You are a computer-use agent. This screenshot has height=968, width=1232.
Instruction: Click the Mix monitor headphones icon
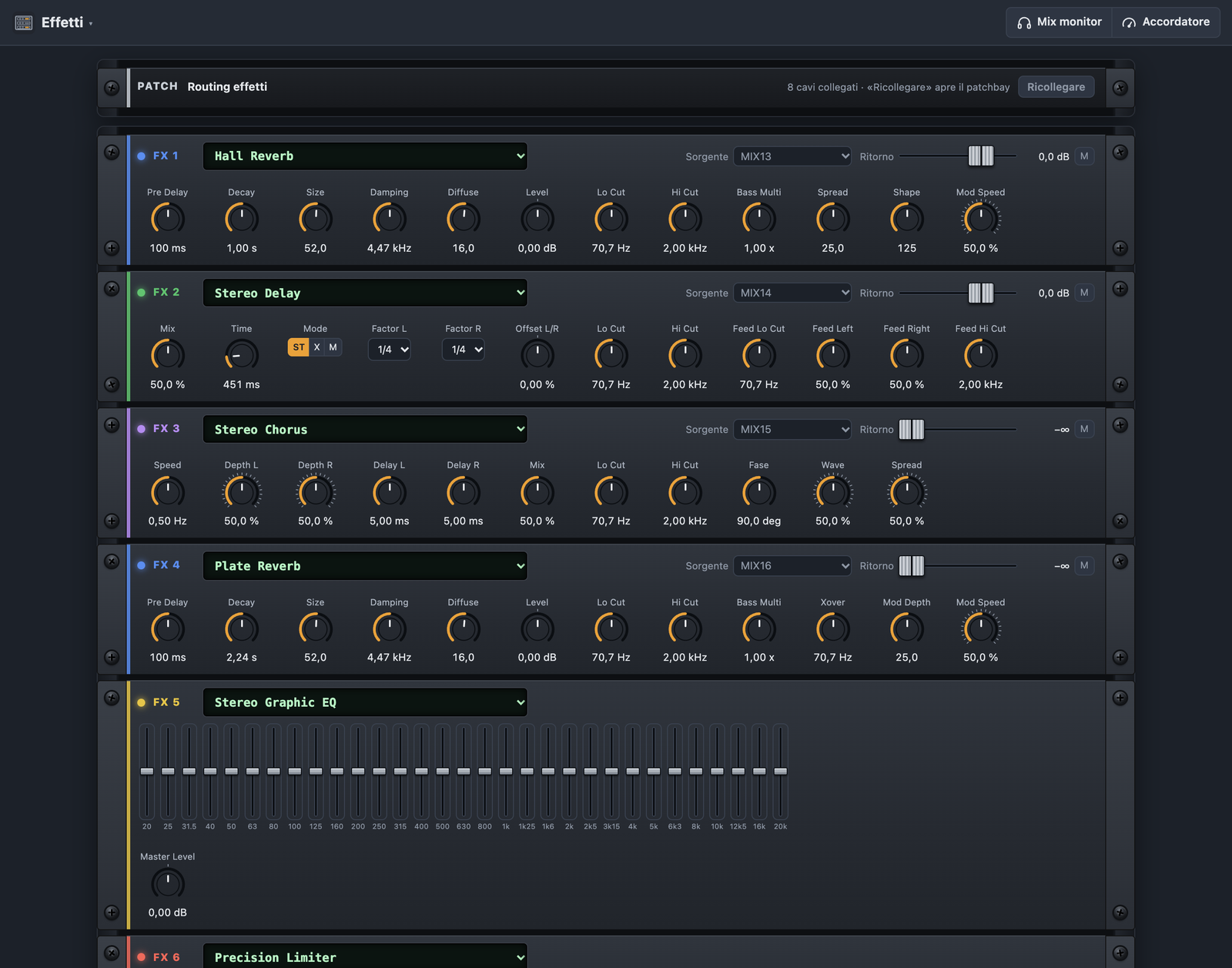[1024, 22]
